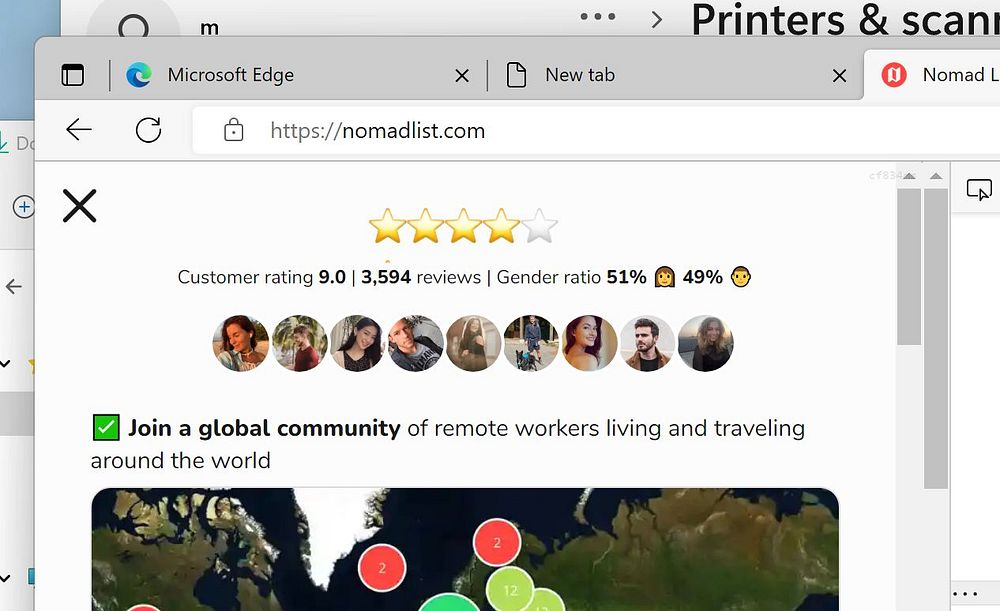Refresh the nomadlist.com page

pos(149,130)
